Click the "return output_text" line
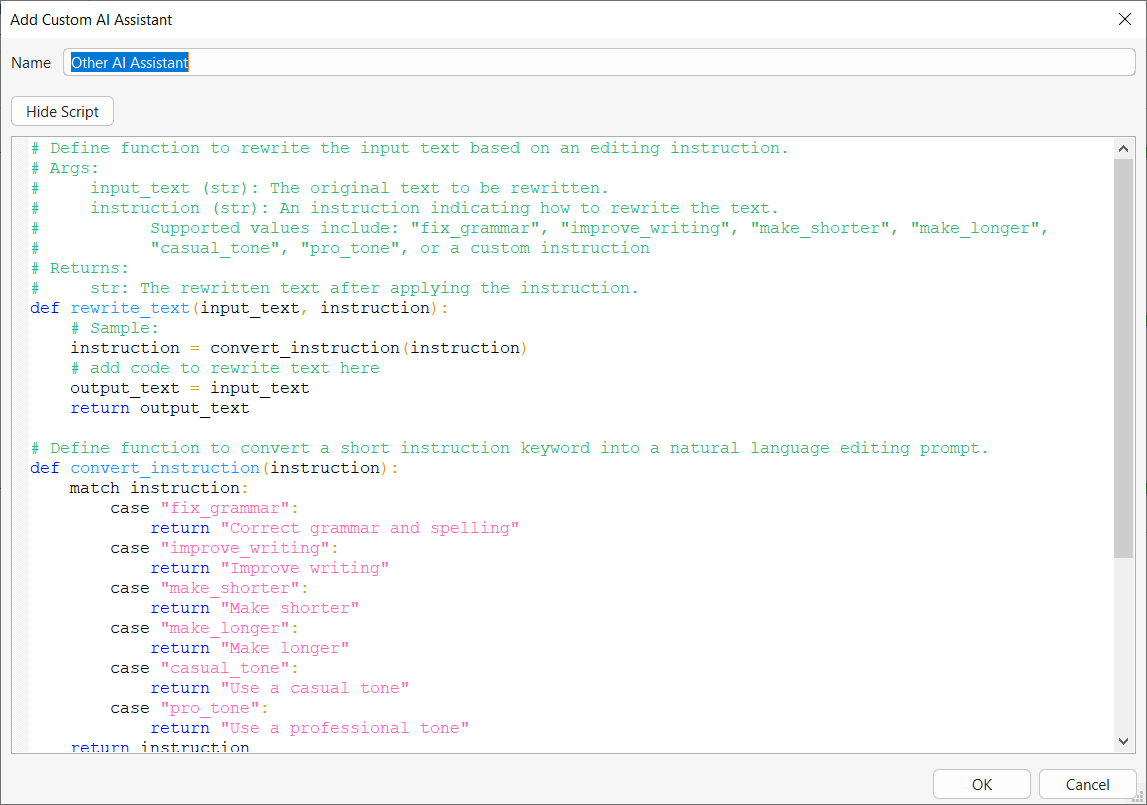This screenshot has width=1147, height=805. pyautogui.click(x=160, y=408)
